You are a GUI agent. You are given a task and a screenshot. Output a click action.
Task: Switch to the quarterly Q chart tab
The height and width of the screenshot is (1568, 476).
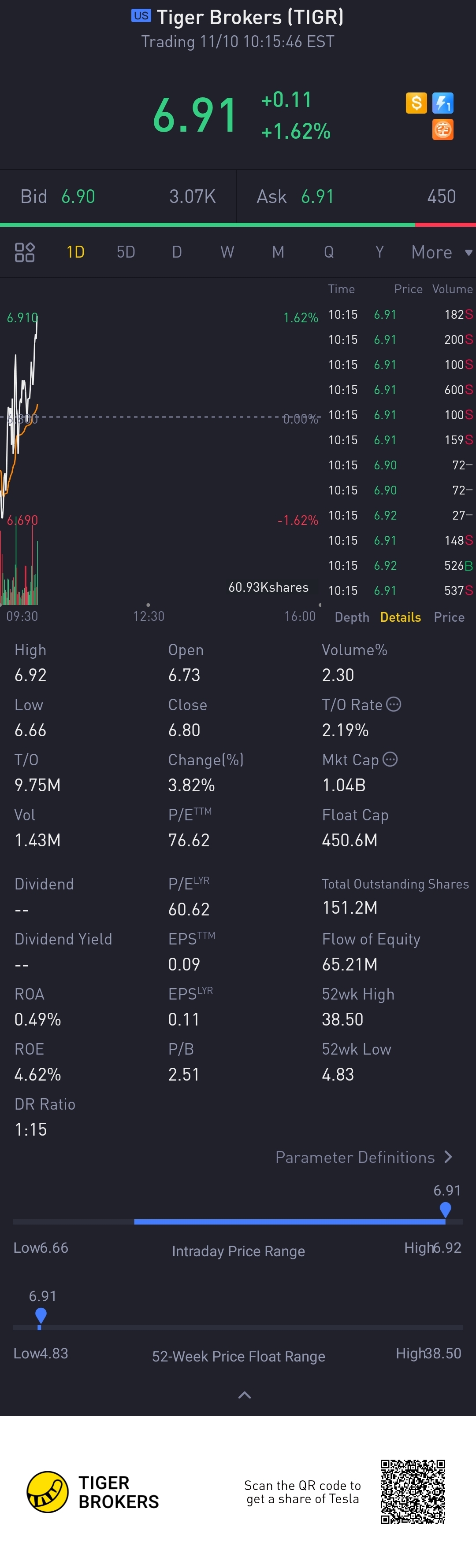328,252
